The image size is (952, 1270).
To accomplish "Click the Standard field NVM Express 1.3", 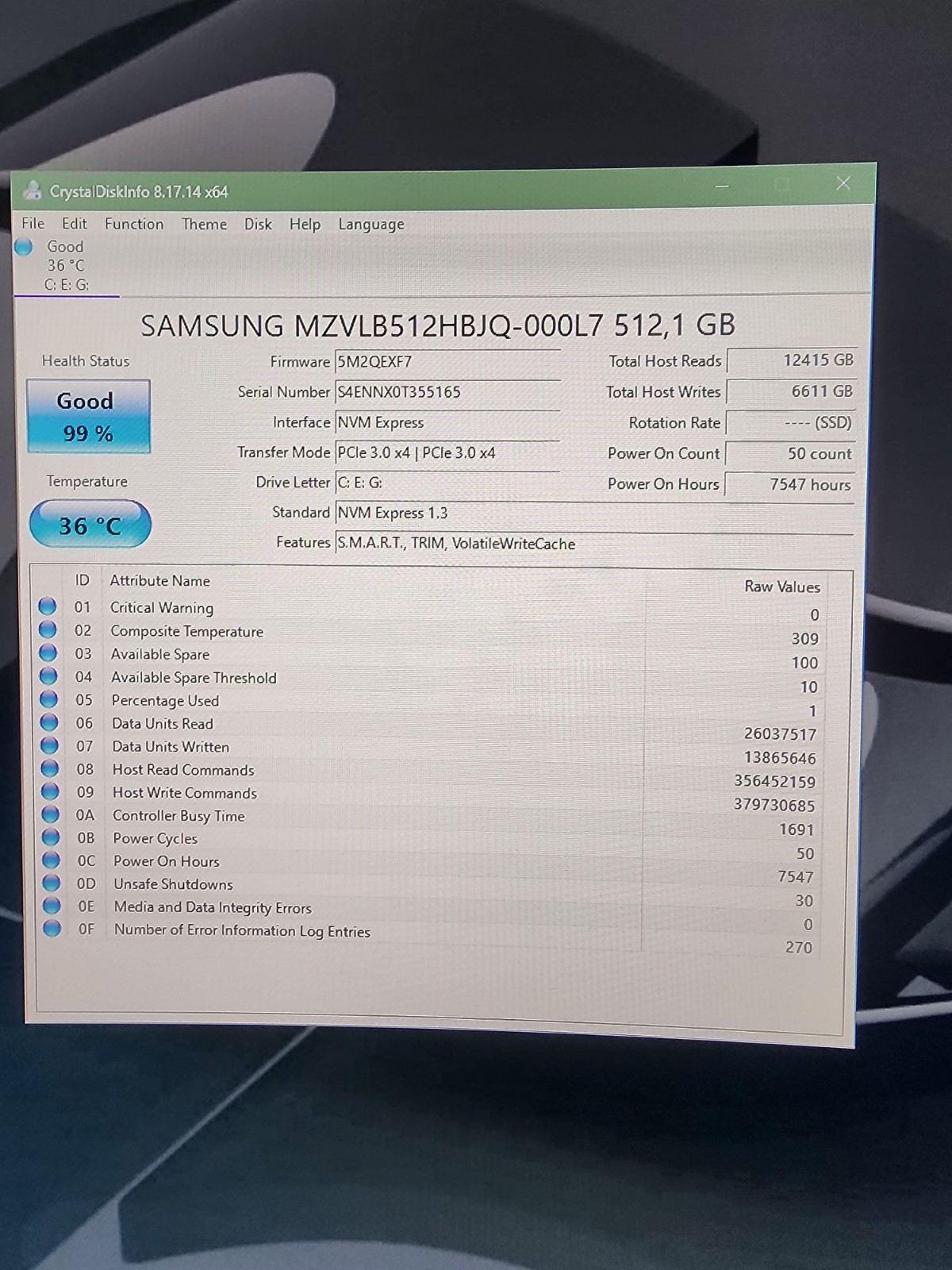I will (x=594, y=513).
